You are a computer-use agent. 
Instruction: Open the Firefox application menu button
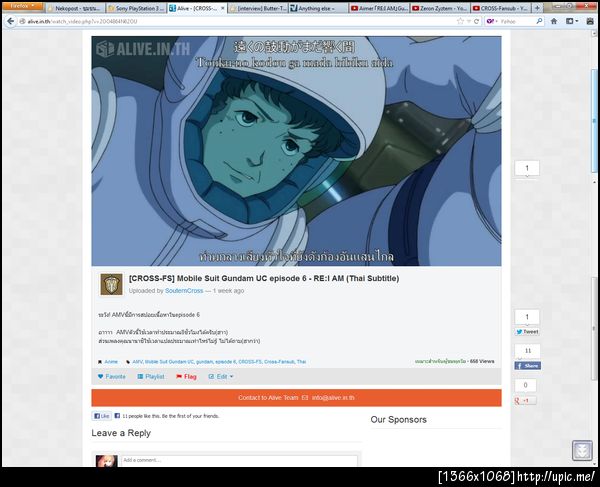click(x=22, y=7)
